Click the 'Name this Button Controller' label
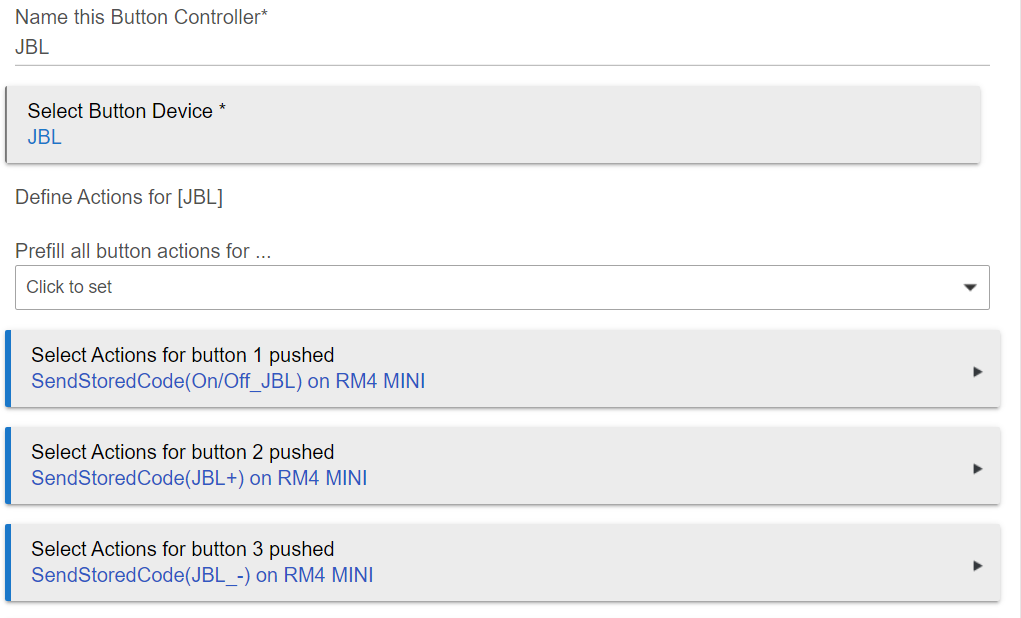This screenshot has height=618, width=1021. click(x=141, y=17)
